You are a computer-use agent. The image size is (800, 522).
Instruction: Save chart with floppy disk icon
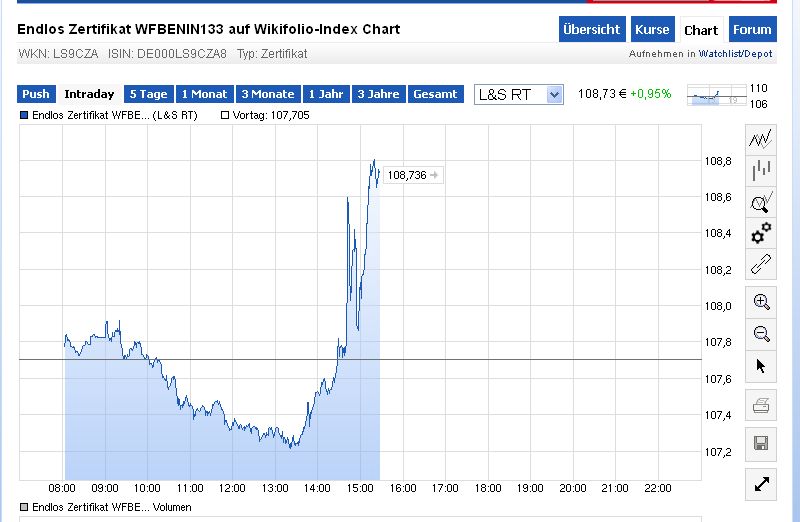tap(761, 443)
